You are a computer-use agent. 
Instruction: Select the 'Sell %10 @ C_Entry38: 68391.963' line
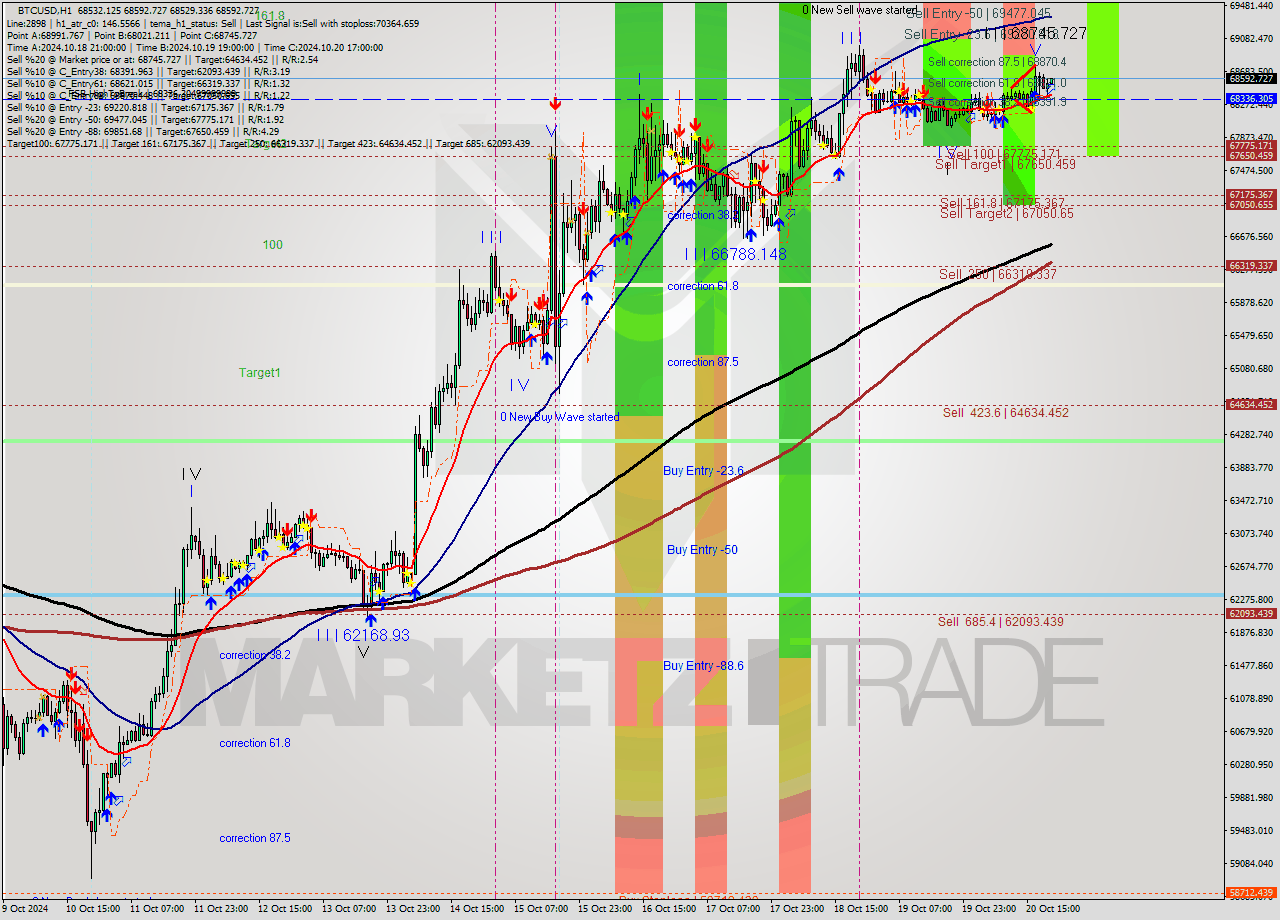(x=148, y=71)
